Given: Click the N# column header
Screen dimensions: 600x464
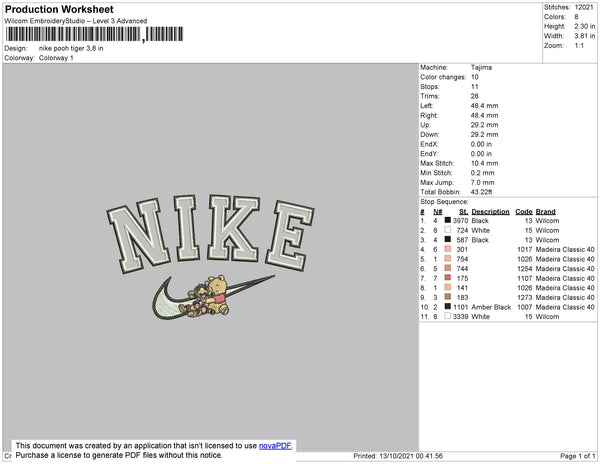Looking at the screenshot, I should click(x=438, y=212).
